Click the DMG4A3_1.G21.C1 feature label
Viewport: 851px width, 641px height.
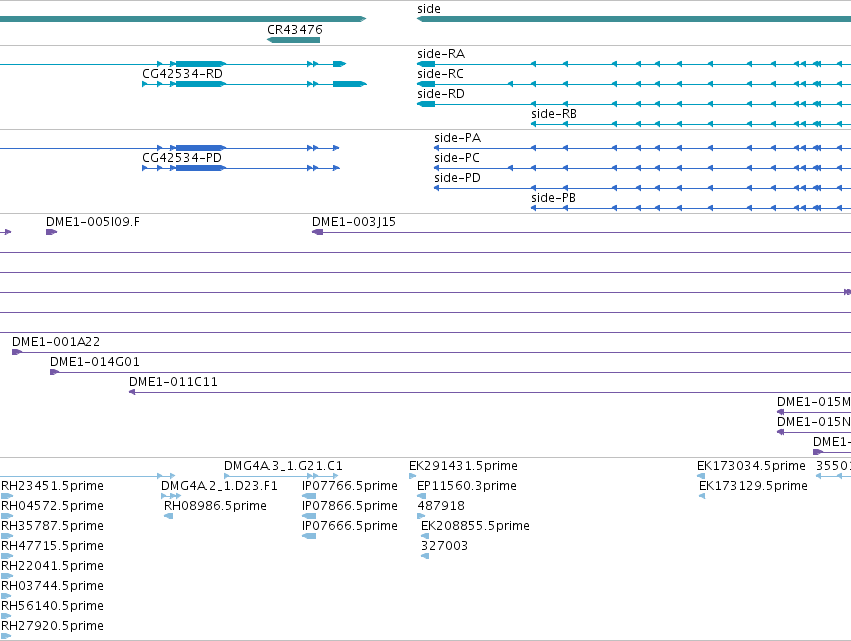pos(283,466)
